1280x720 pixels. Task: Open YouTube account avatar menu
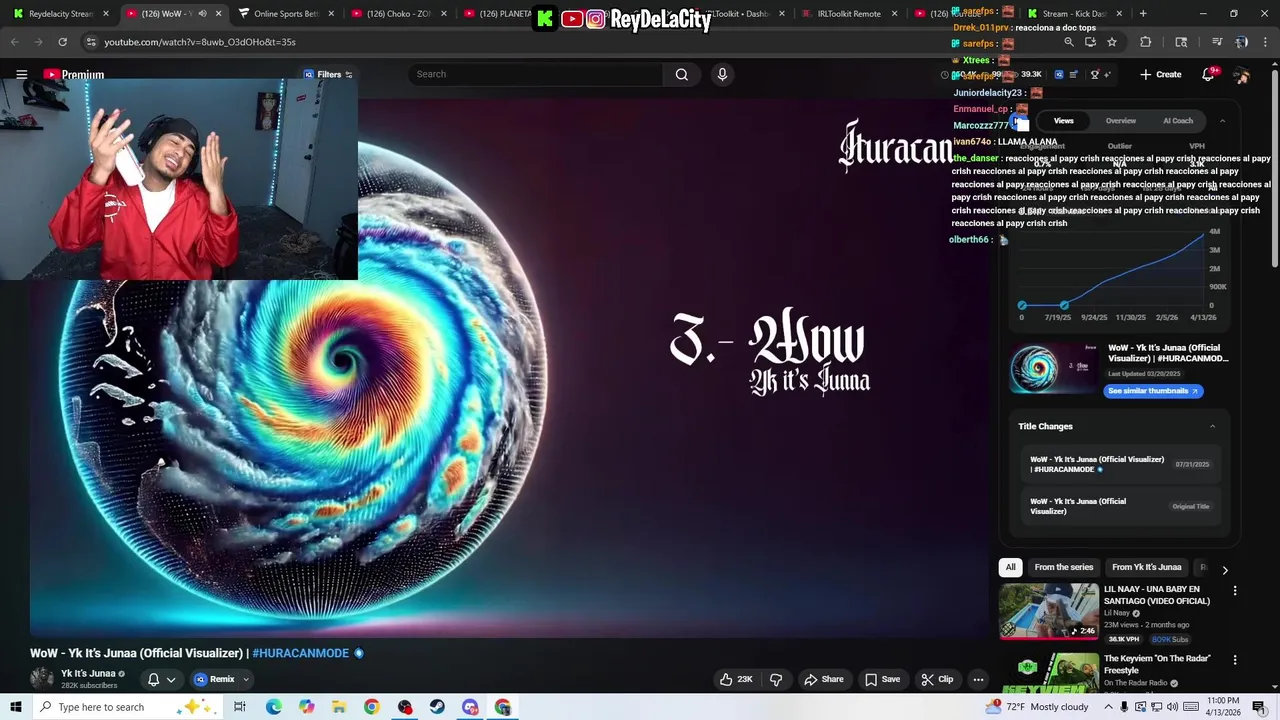click(x=1241, y=75)
